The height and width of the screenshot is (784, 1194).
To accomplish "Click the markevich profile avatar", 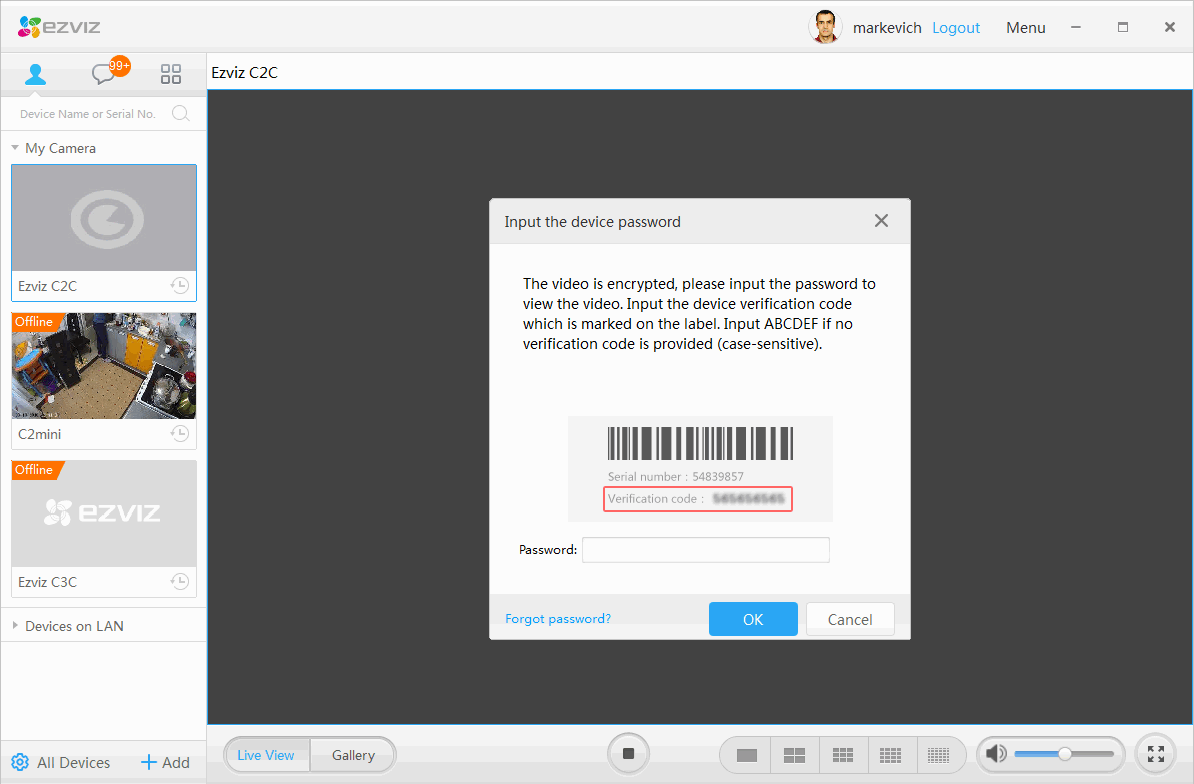I will click(x=824, y=27).
